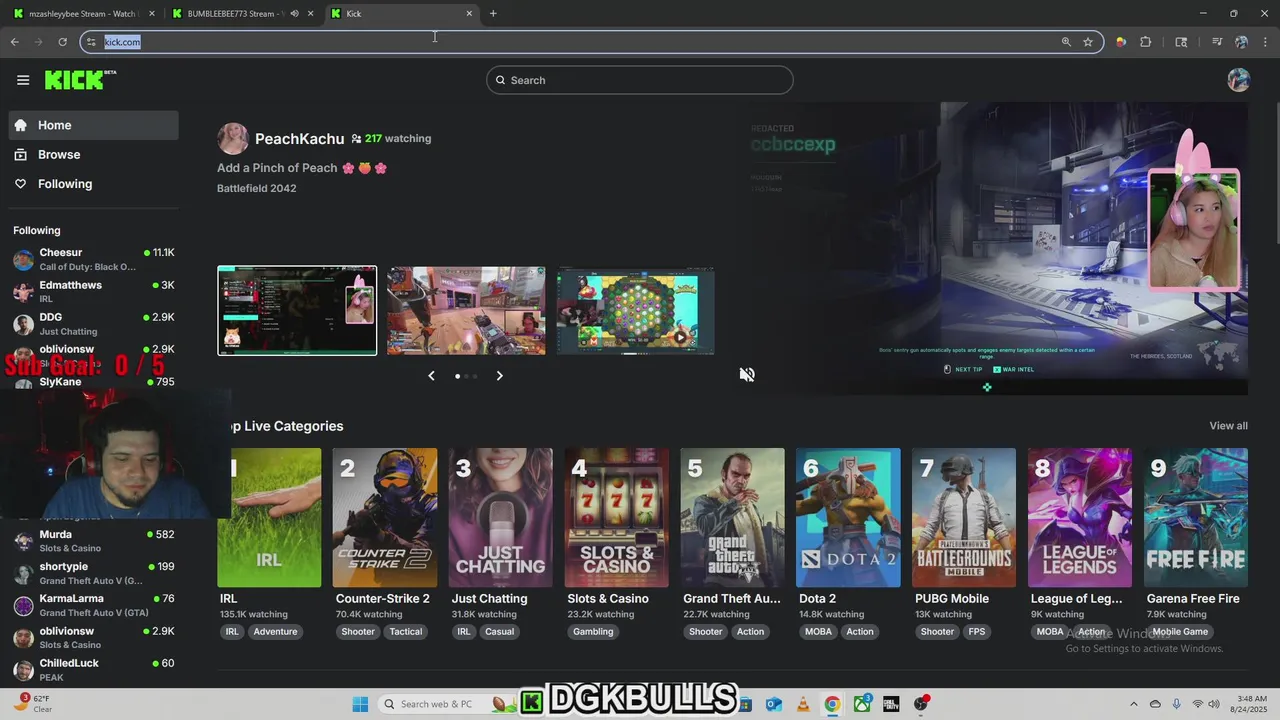
Task: Click View all categories
Action: (1228, 426)
